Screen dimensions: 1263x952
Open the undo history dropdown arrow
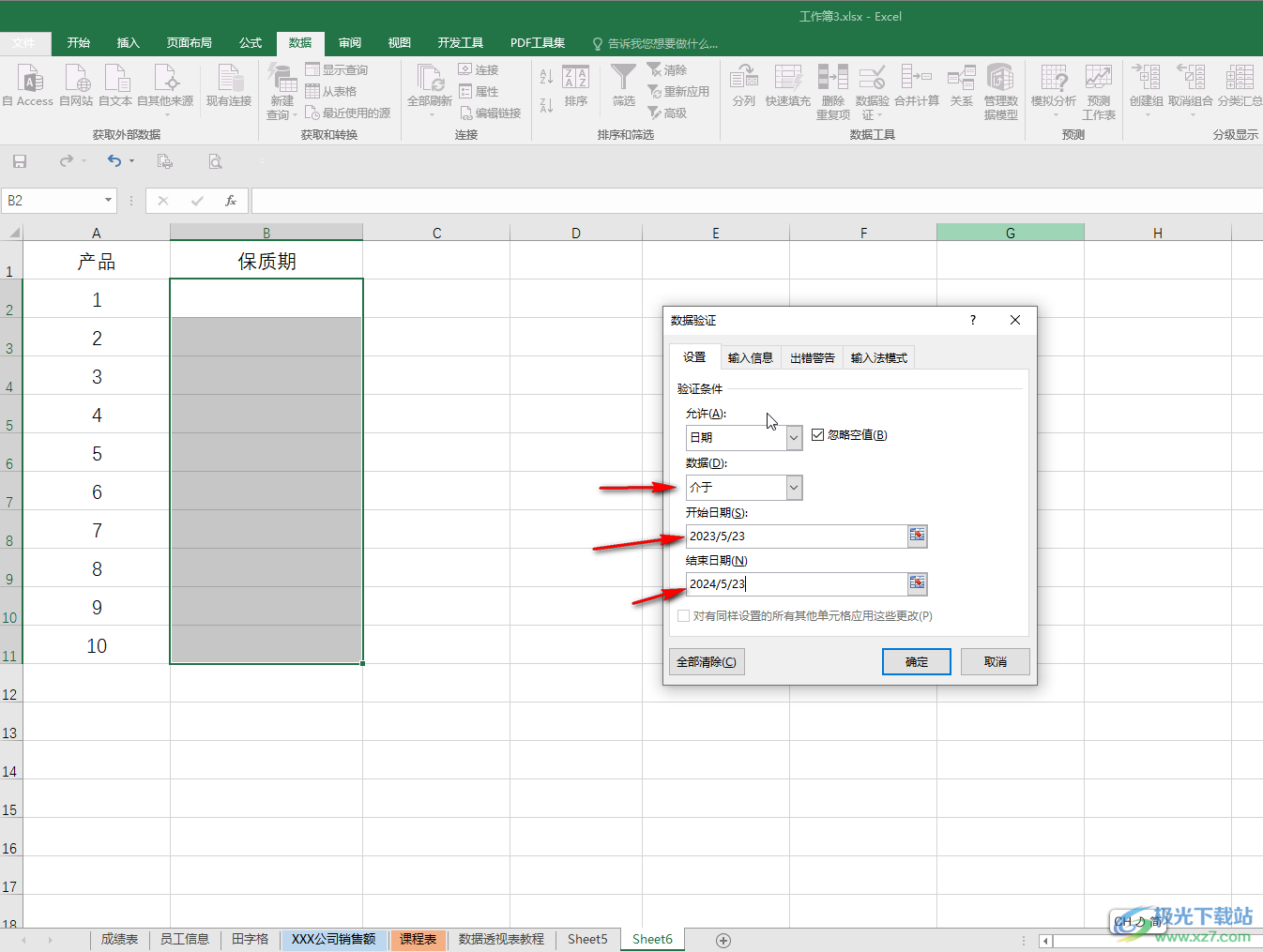pos(131,161)
